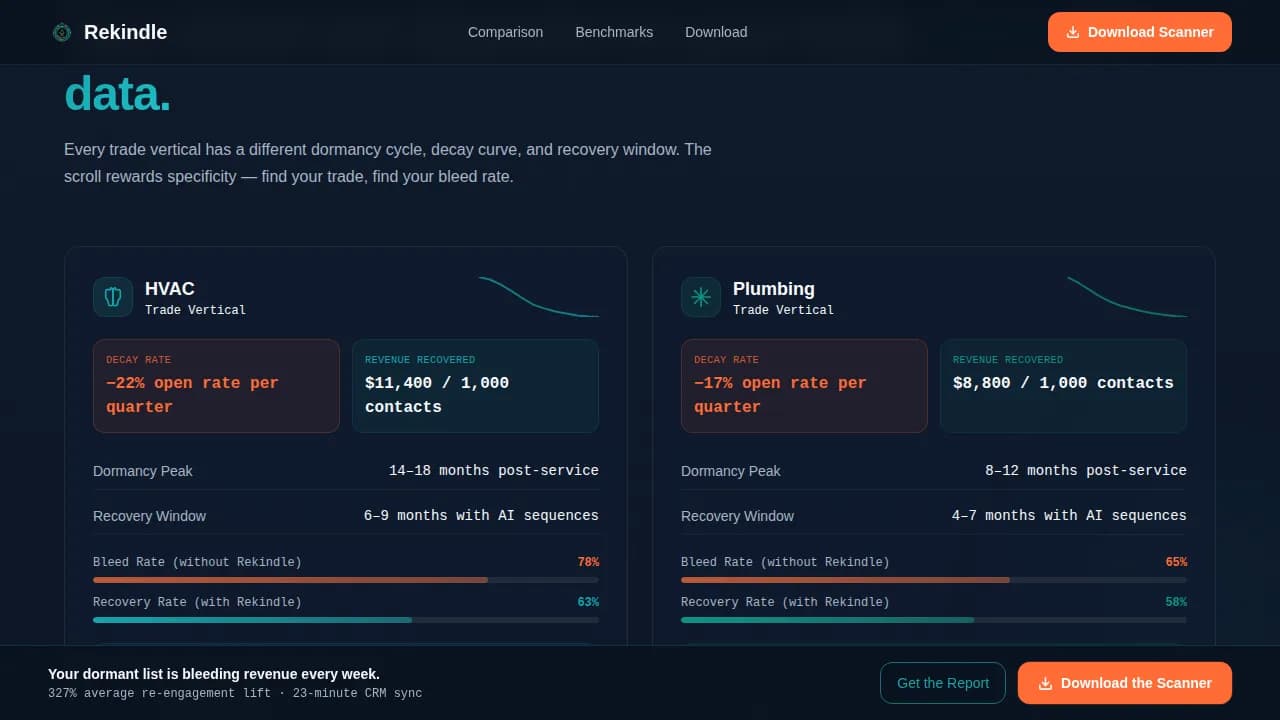
Task: Select the HVAC shield vertical icon
Action: (113, 297)
